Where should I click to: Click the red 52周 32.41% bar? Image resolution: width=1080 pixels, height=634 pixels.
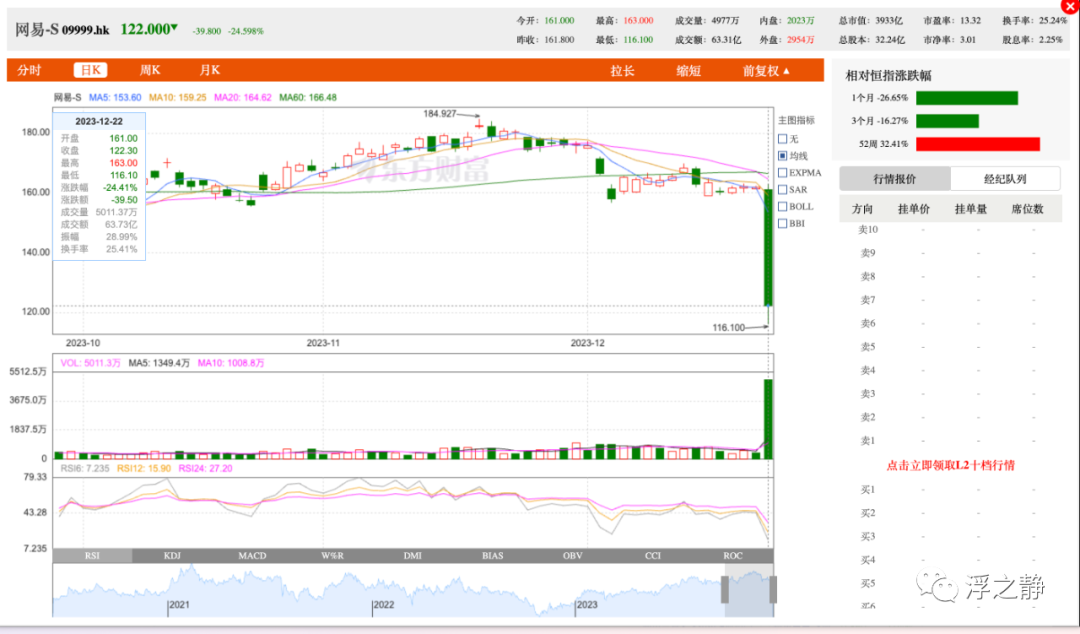point(978,144)
